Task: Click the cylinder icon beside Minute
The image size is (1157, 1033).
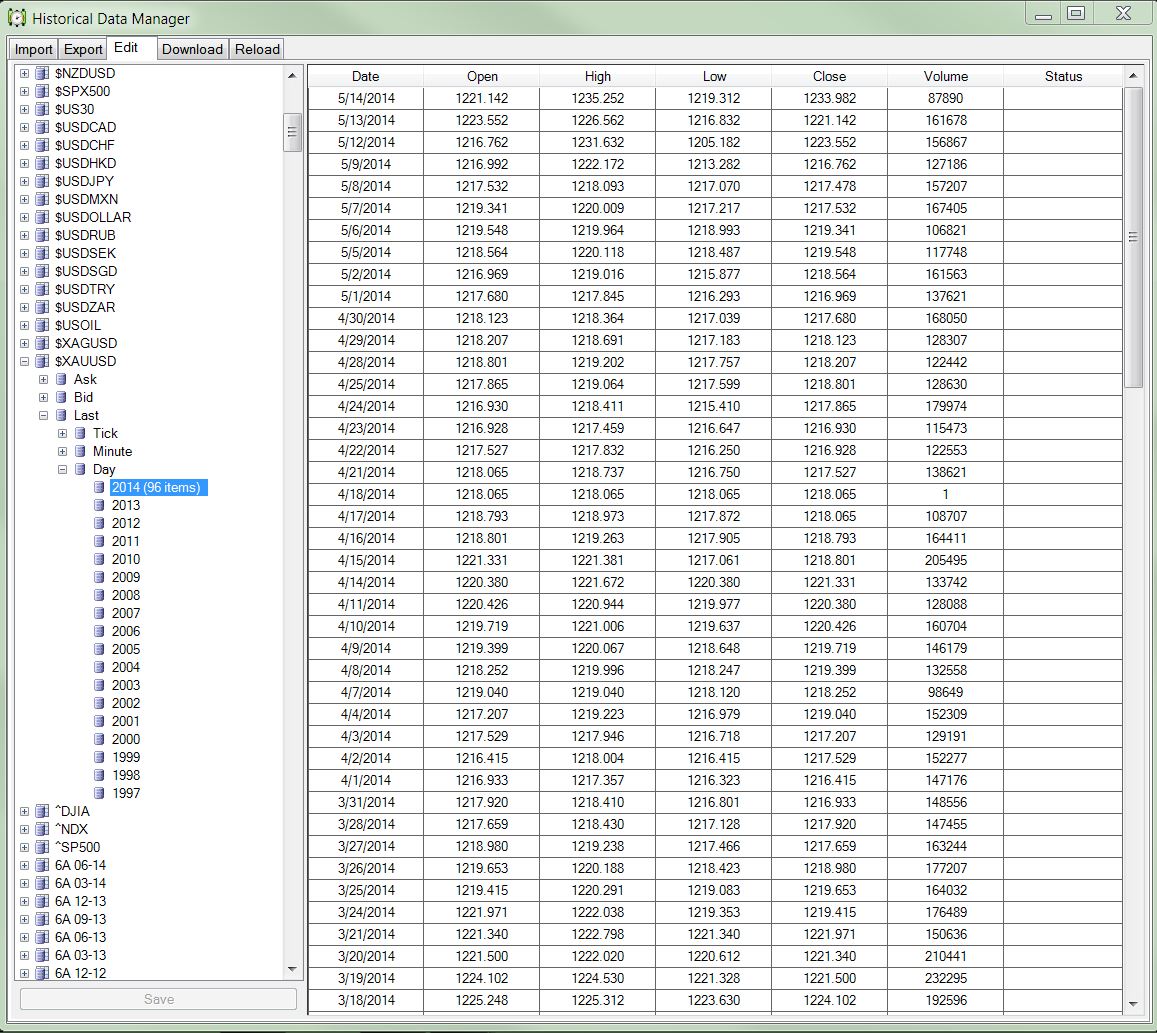Action: click(x=80, y=452)
